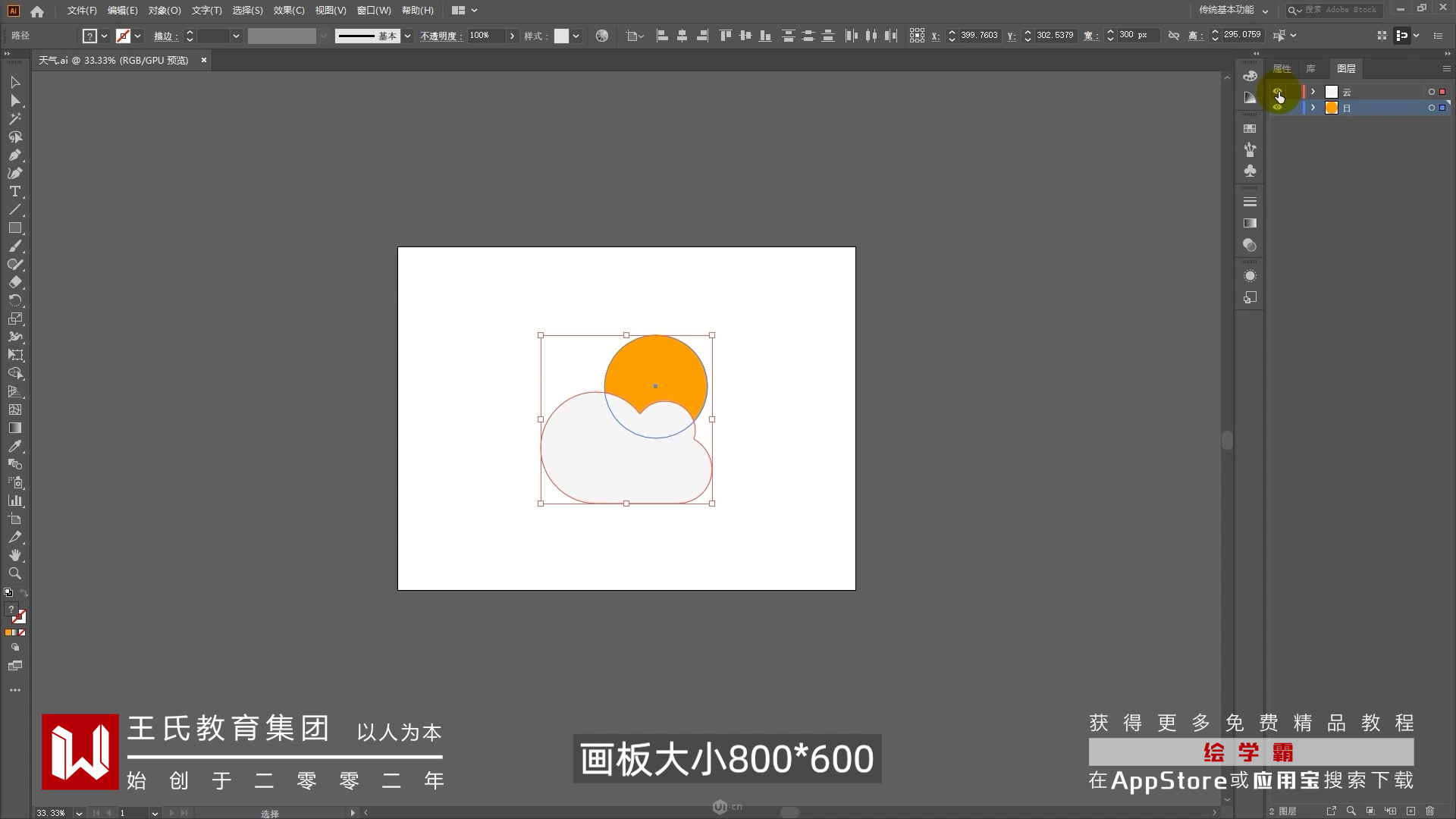This screenshot has width=1456, height=819.
Task: Open the 对象(O) menu
Action: 164,11
